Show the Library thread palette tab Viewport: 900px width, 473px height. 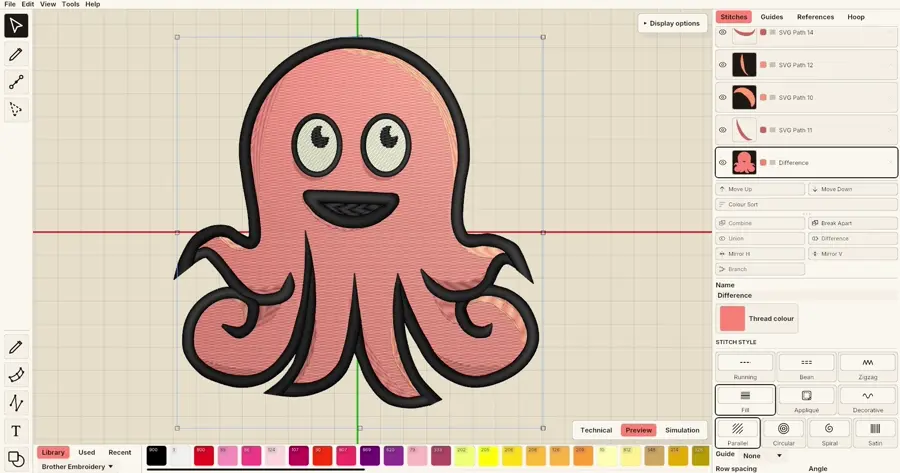[53, 452]
